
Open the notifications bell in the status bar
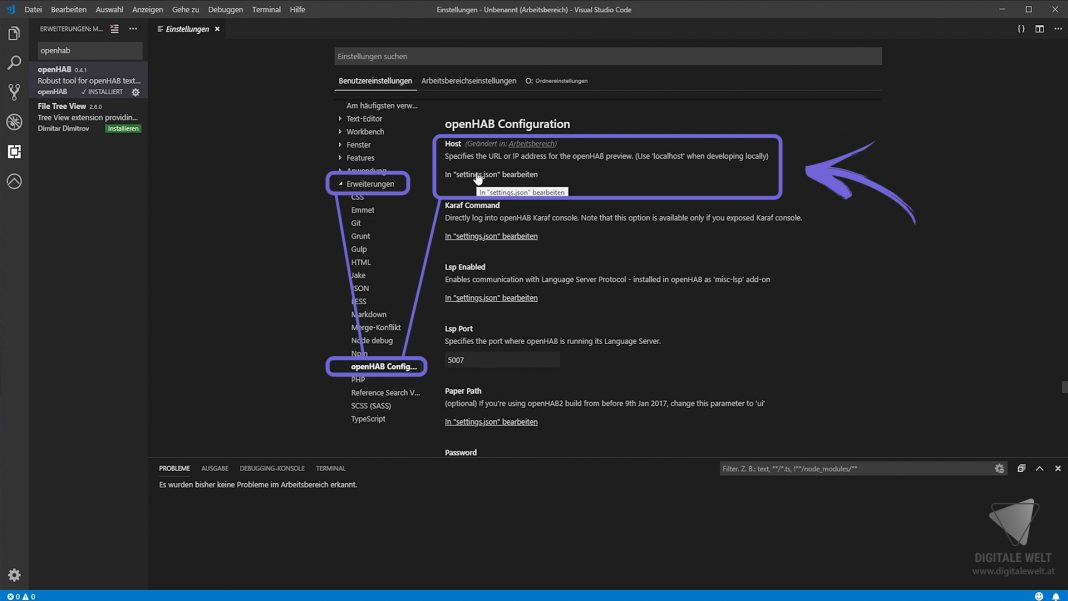[1055, 596]
